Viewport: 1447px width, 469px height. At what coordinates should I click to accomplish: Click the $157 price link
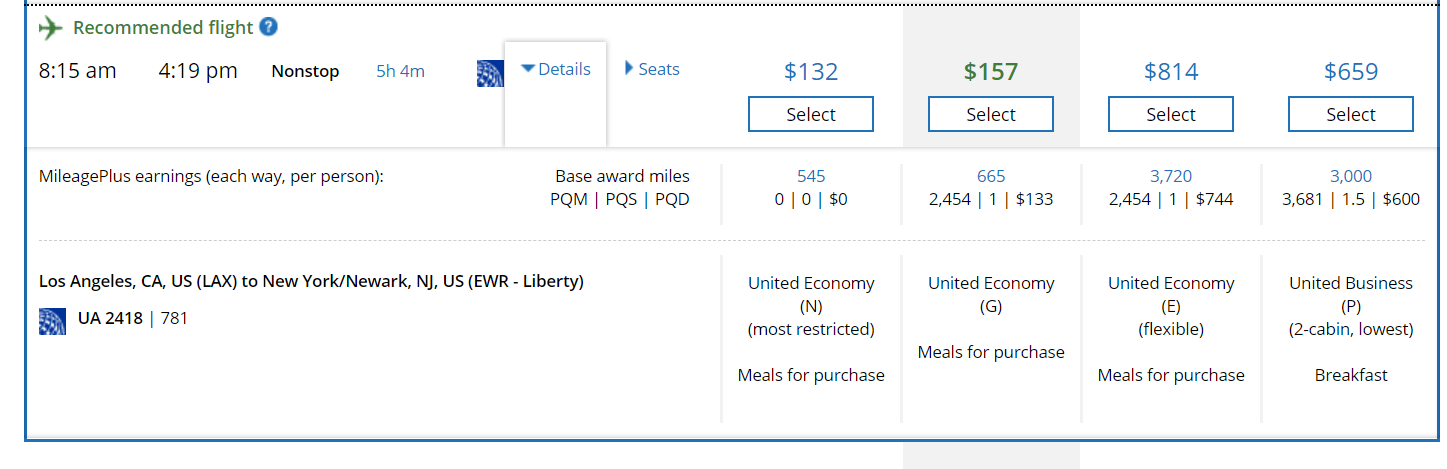(x=991, y=72)
